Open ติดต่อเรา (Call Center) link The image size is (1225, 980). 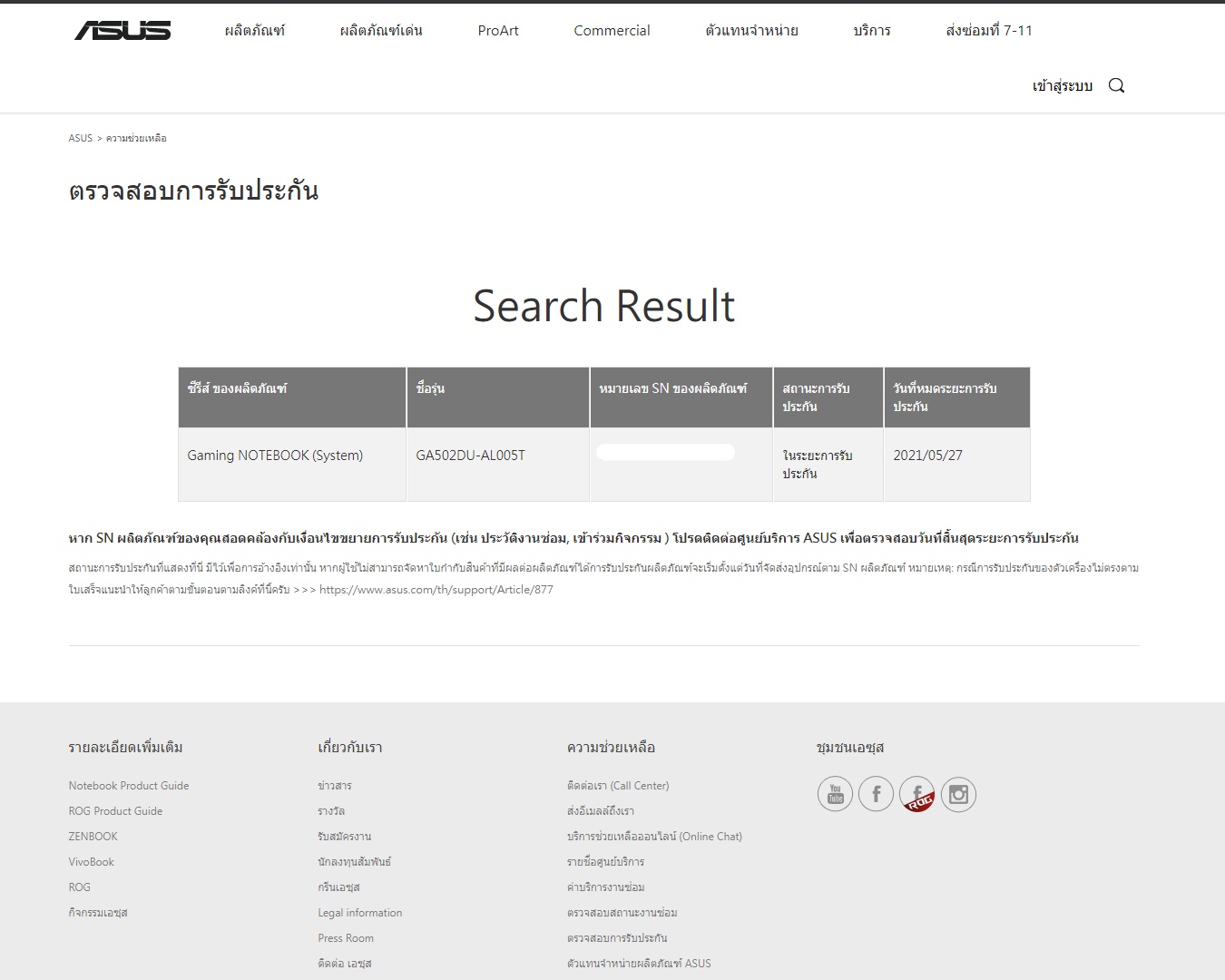pos(618,786)
